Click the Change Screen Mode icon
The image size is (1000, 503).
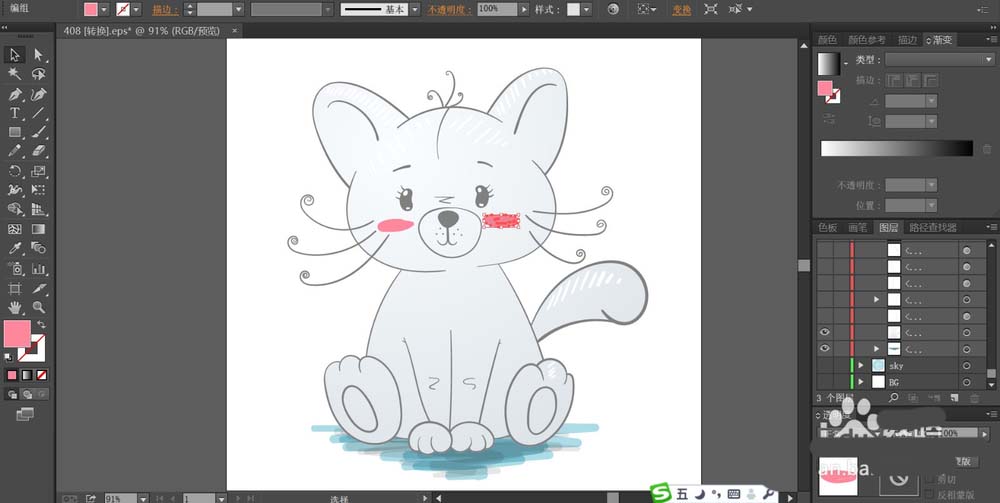(x=25, y=414)
